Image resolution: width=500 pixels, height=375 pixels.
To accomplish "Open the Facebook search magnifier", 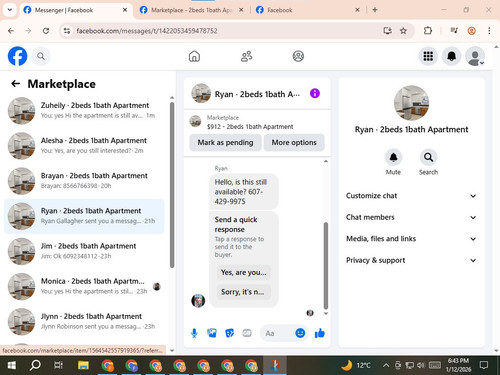I will point(41,56).
